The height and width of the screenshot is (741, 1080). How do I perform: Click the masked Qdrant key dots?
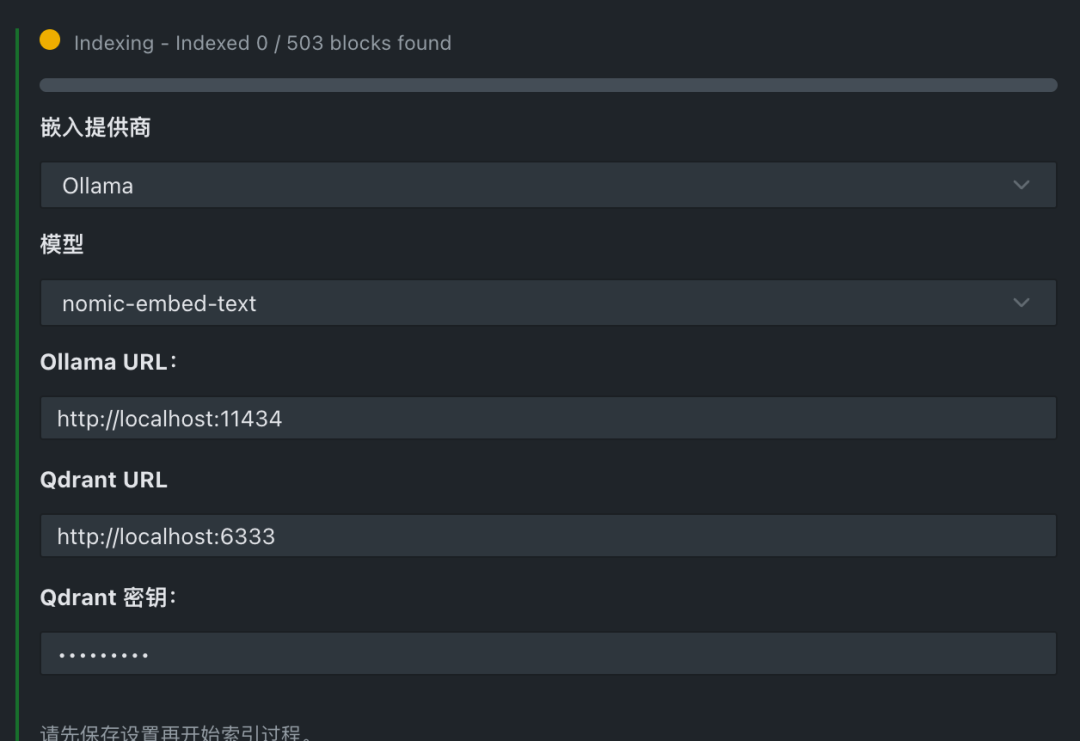[103, 653]
